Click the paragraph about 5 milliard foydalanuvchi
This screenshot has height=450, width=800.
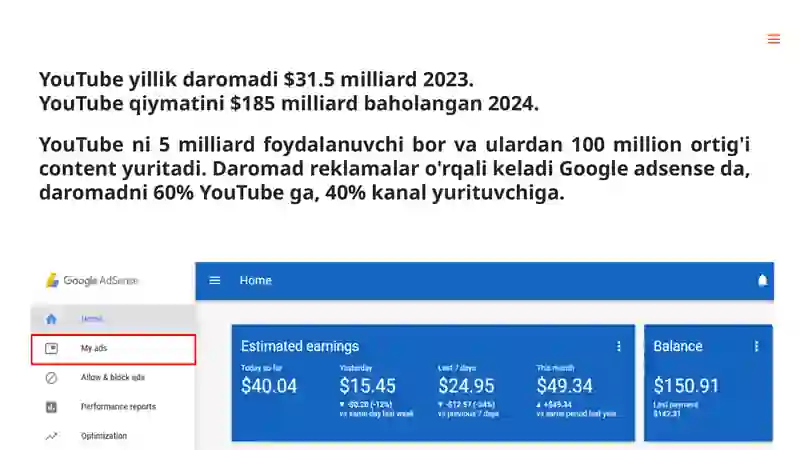click(x=394, y=168)
